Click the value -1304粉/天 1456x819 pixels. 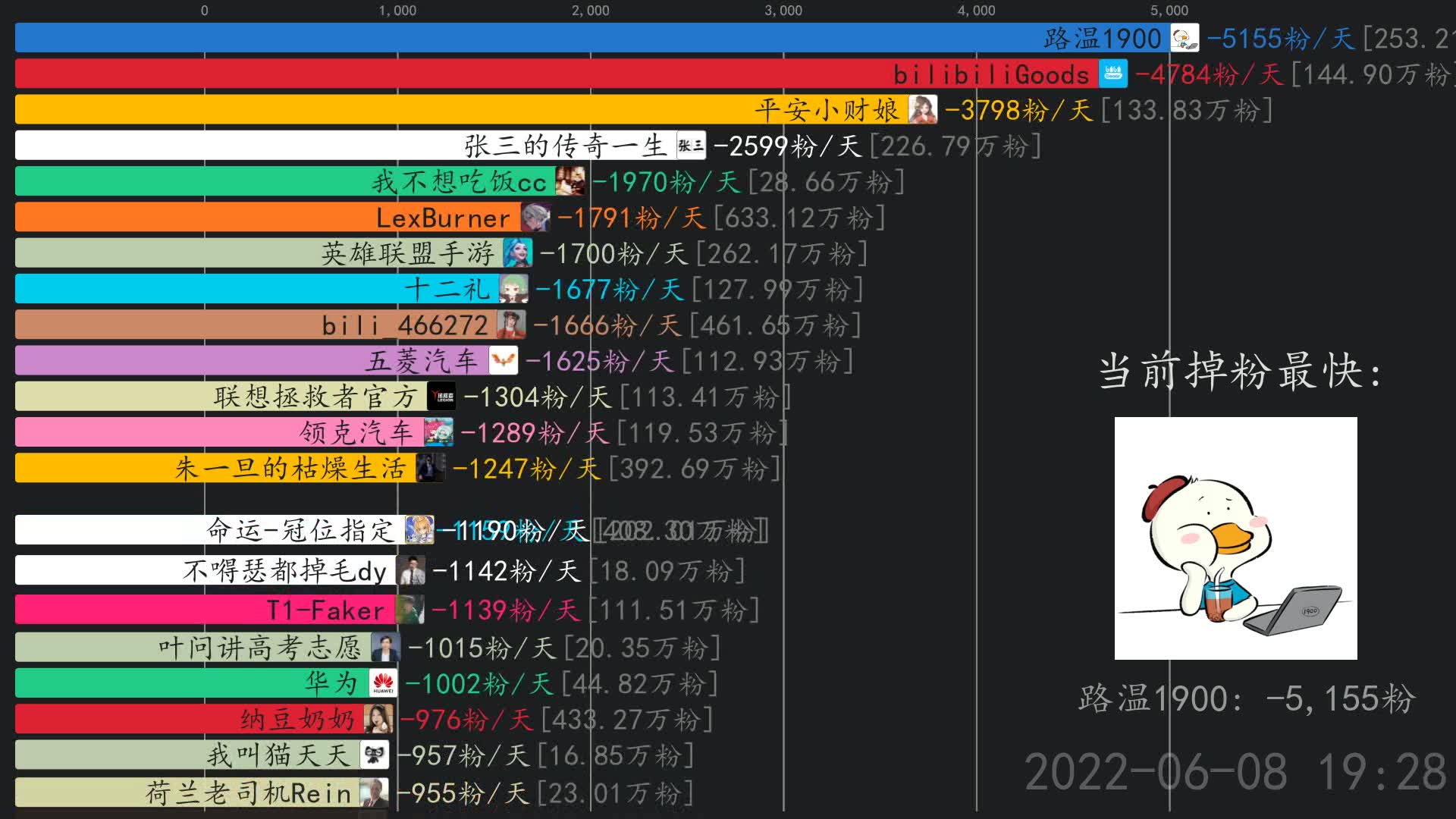coord(537,397)
